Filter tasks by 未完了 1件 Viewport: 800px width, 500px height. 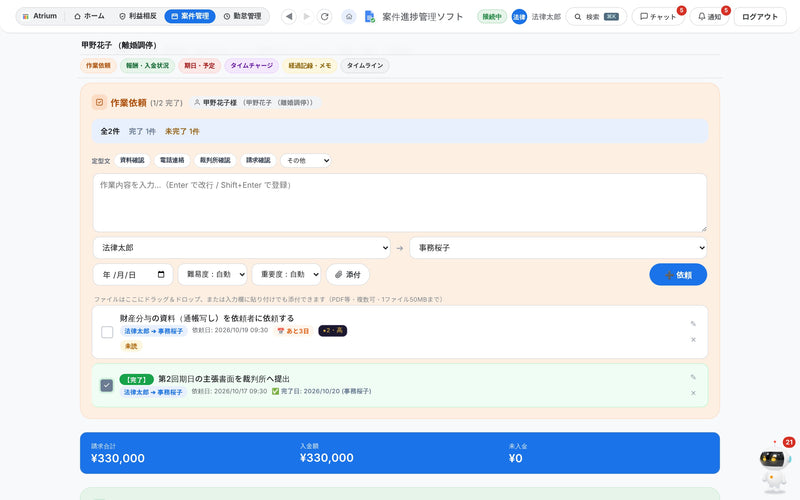[182, 131]
